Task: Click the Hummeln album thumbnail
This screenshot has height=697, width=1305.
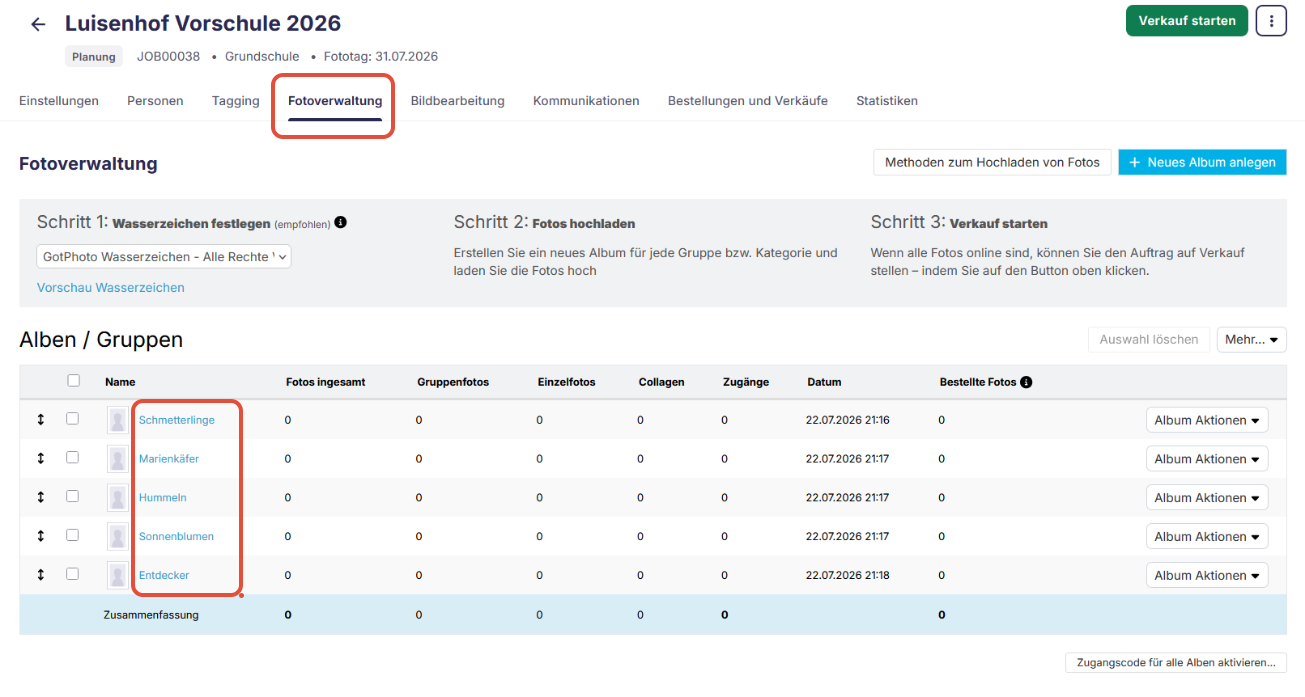Action: click(117, 498)
